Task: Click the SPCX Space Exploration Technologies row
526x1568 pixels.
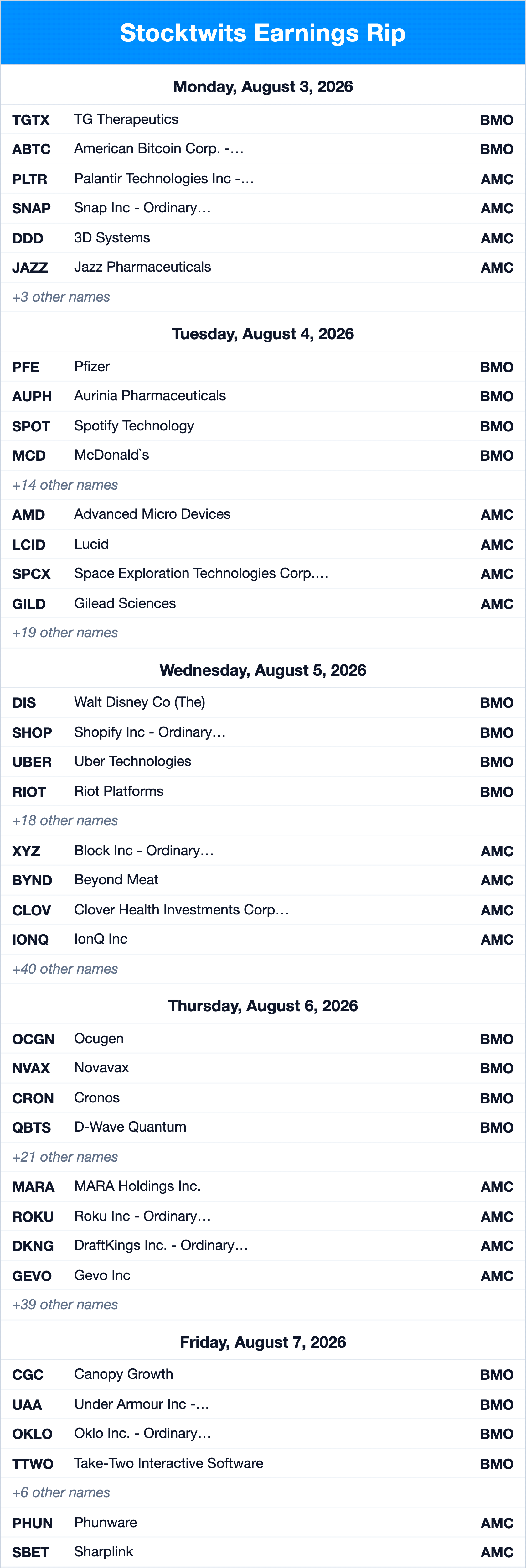Action: pos(263,574)
